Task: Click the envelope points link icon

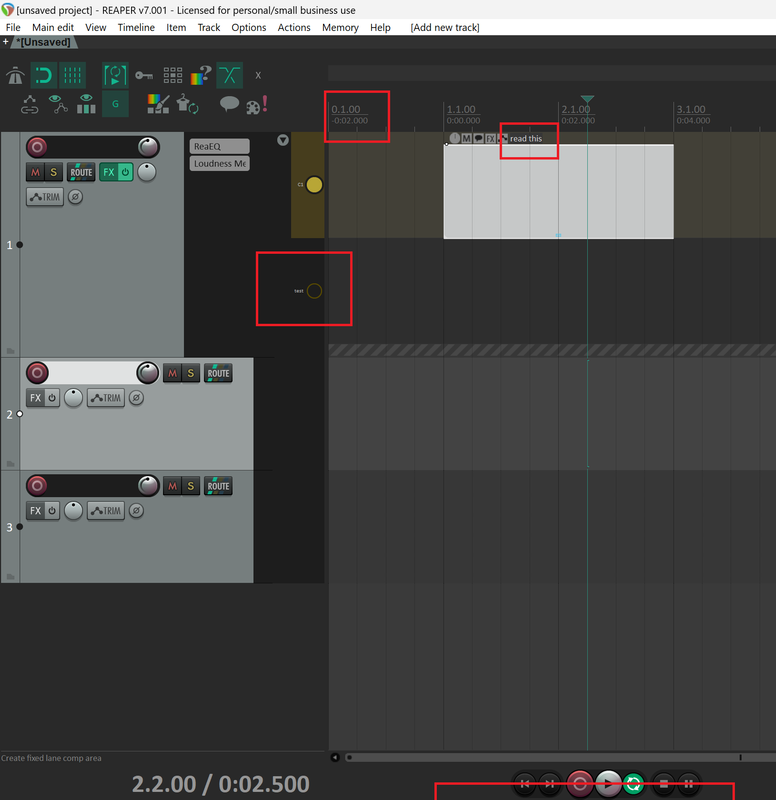Action: pyautogui.click(x=30, y=105)
